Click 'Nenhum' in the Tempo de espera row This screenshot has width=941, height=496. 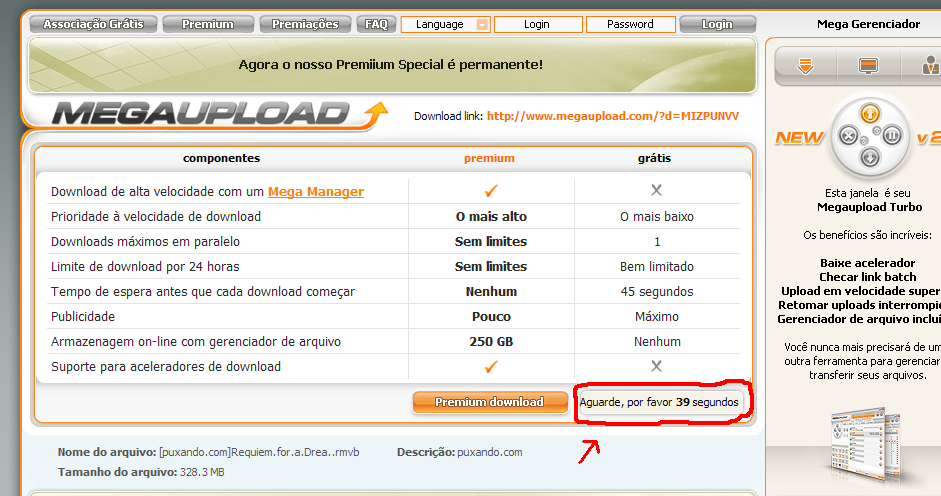point(491,292)
